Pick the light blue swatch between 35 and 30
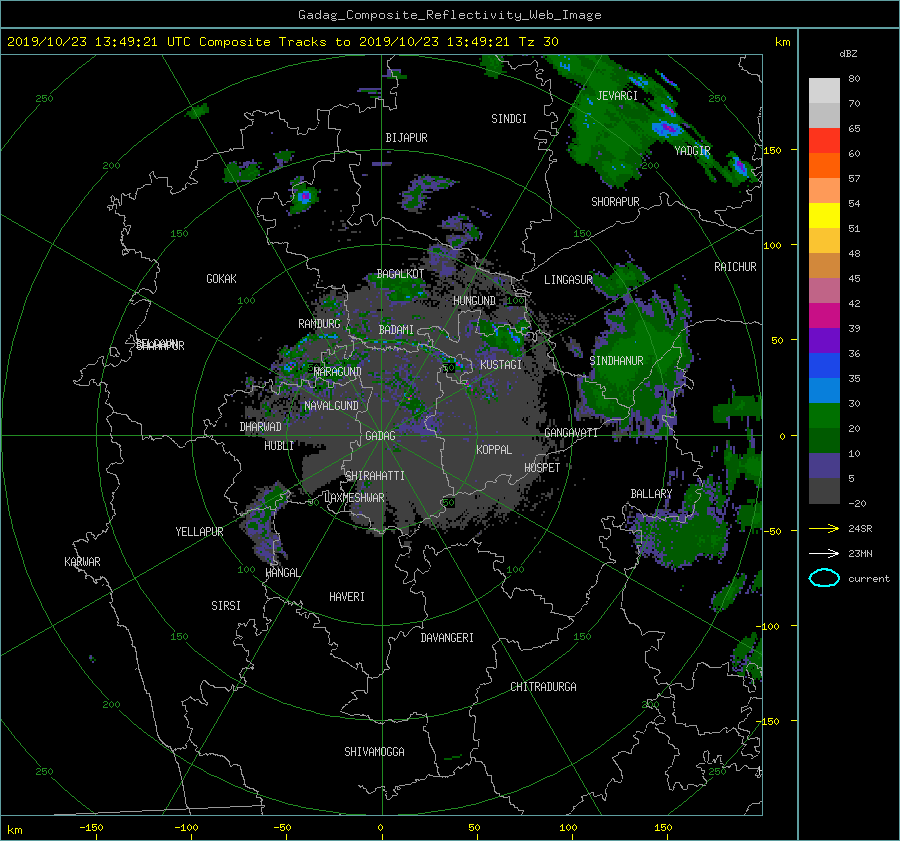 824,391
